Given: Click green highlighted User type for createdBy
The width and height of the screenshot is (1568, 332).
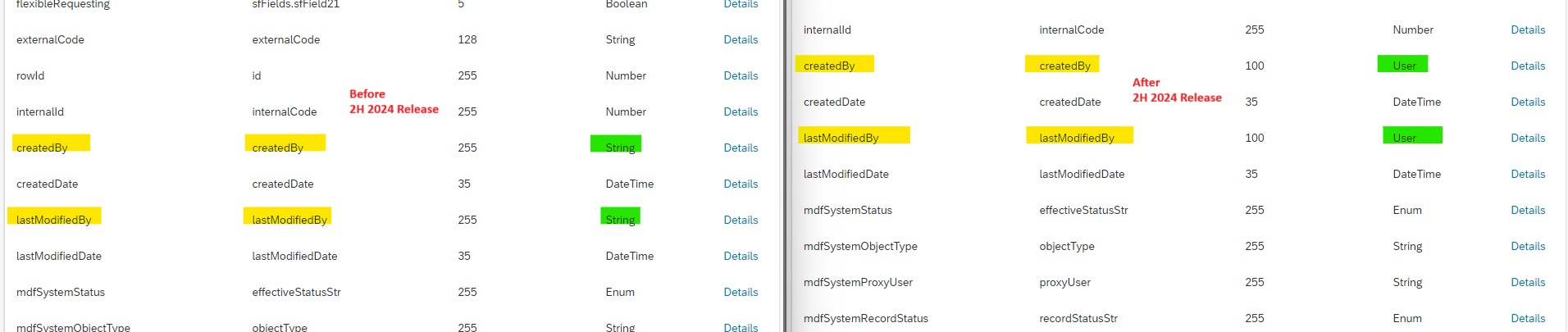Looking at the screenshot, I should [1402, 64].
